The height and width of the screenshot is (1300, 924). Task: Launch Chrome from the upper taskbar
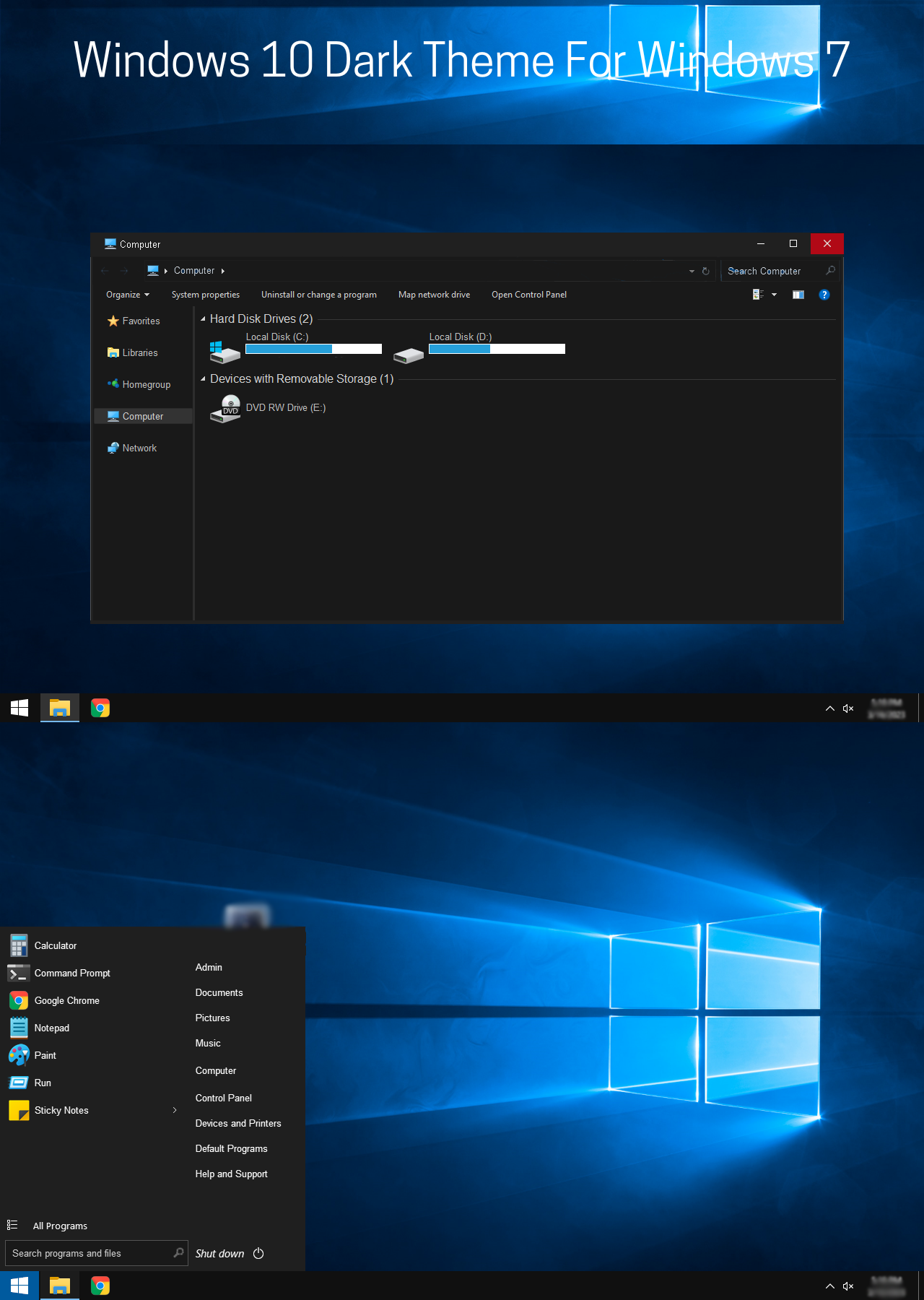[100, 708]
